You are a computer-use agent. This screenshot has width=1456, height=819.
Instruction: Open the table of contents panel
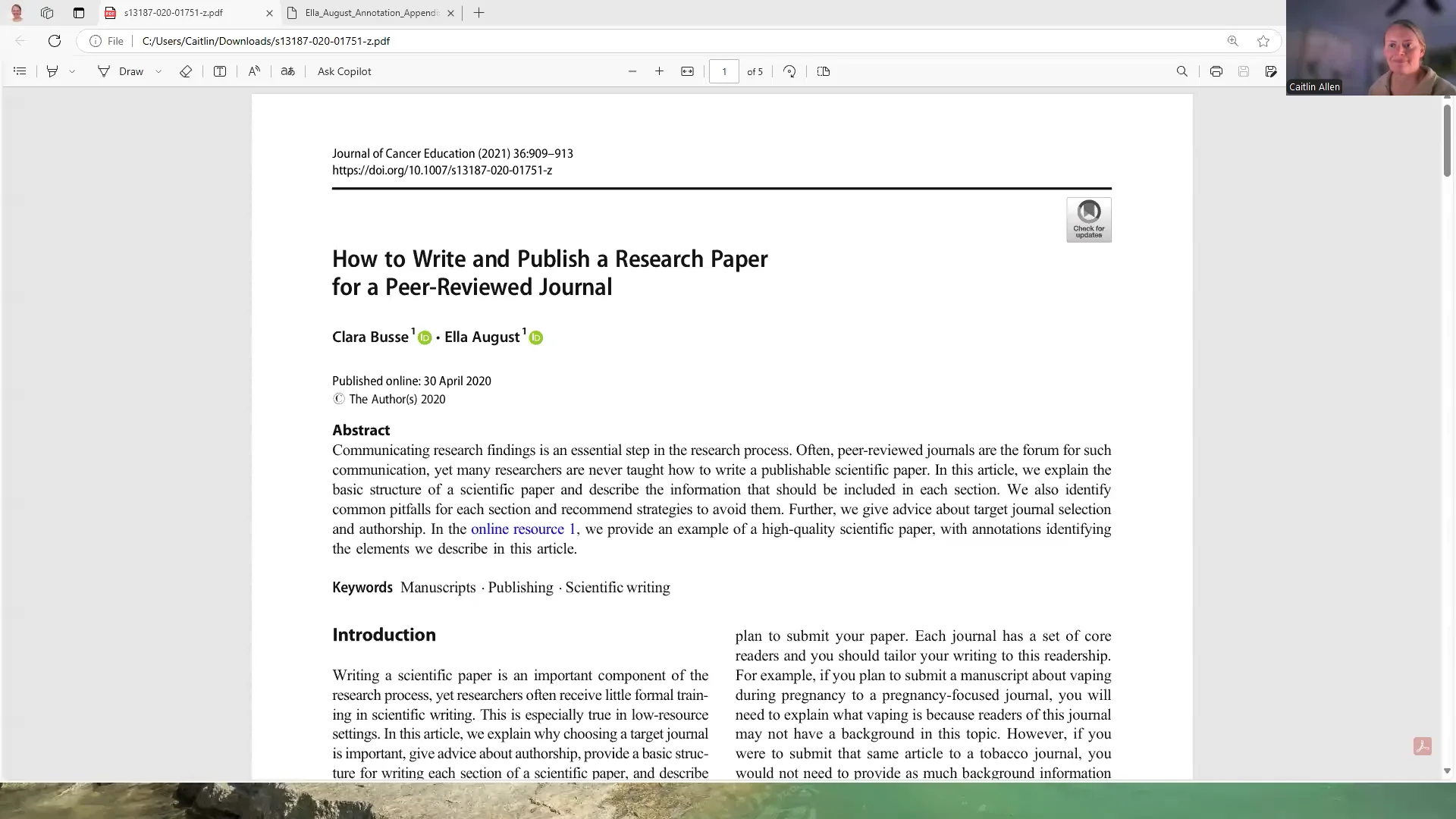[x=20, y=71]
